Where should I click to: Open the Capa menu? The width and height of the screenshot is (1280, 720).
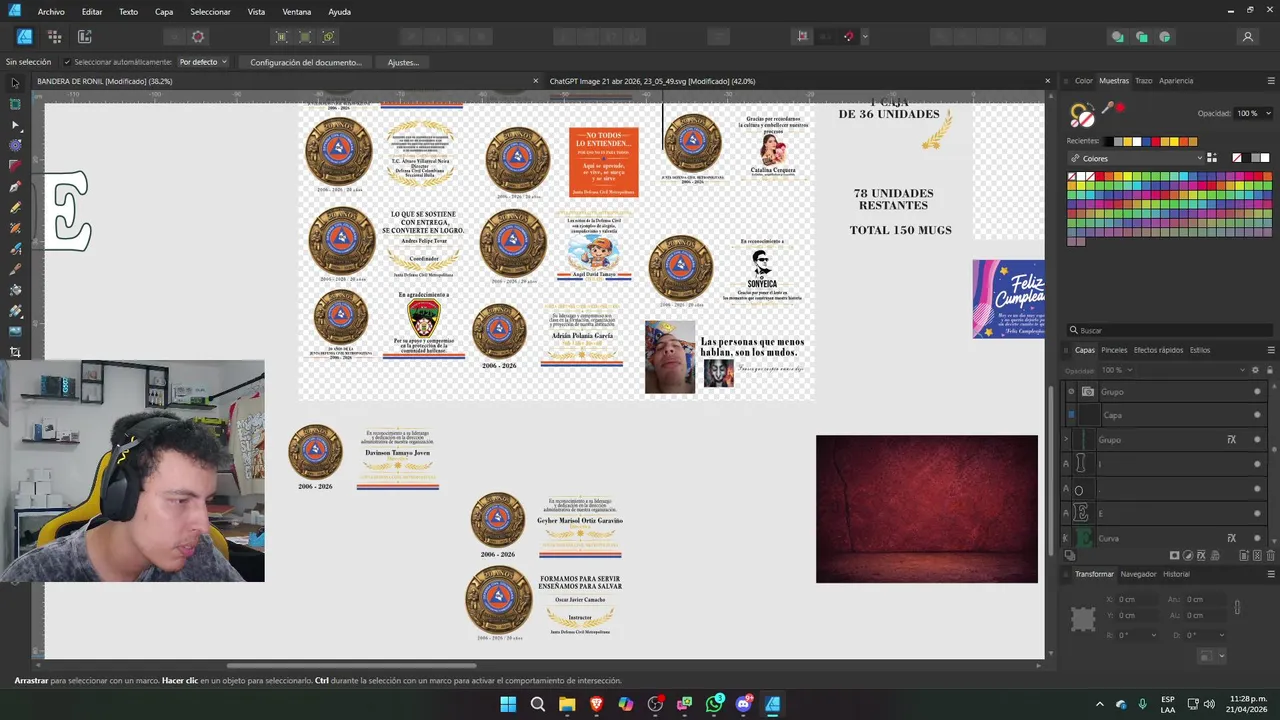pos(164,12)
